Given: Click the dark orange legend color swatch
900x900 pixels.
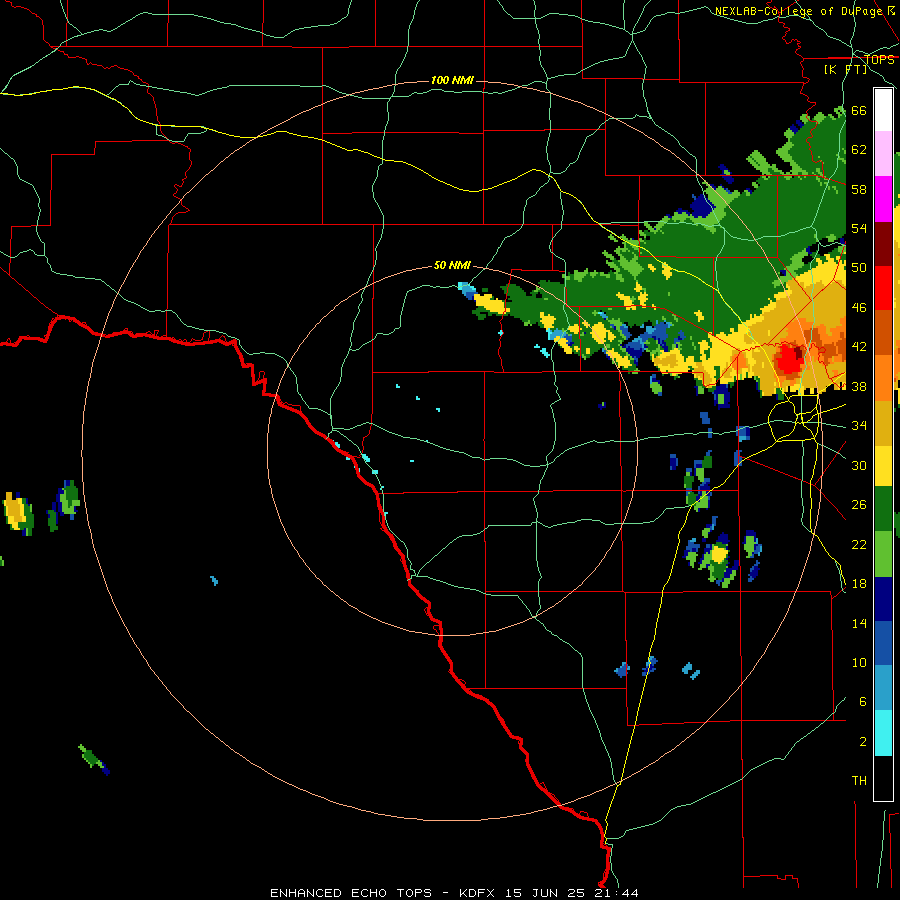Looking at the screenshot, I should pos(883,333).
